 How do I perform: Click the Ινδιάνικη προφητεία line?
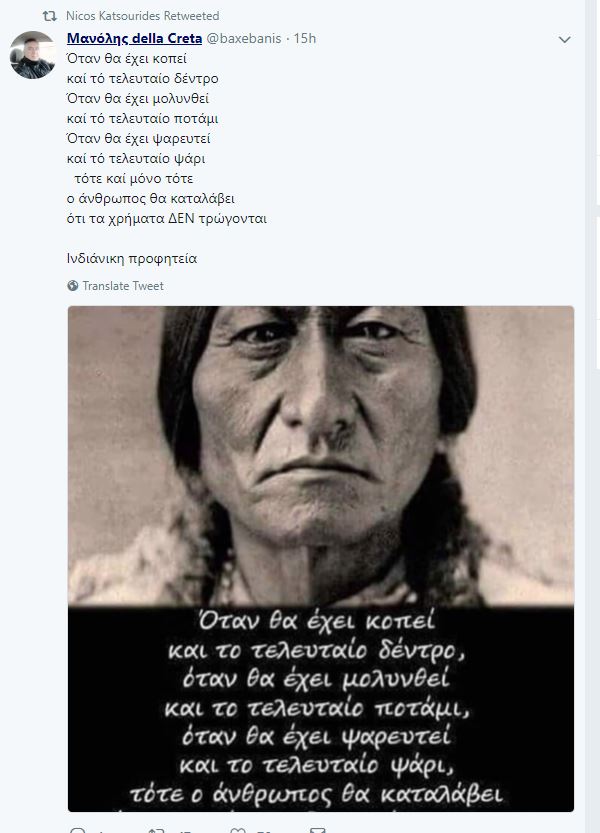coord(132,259)
